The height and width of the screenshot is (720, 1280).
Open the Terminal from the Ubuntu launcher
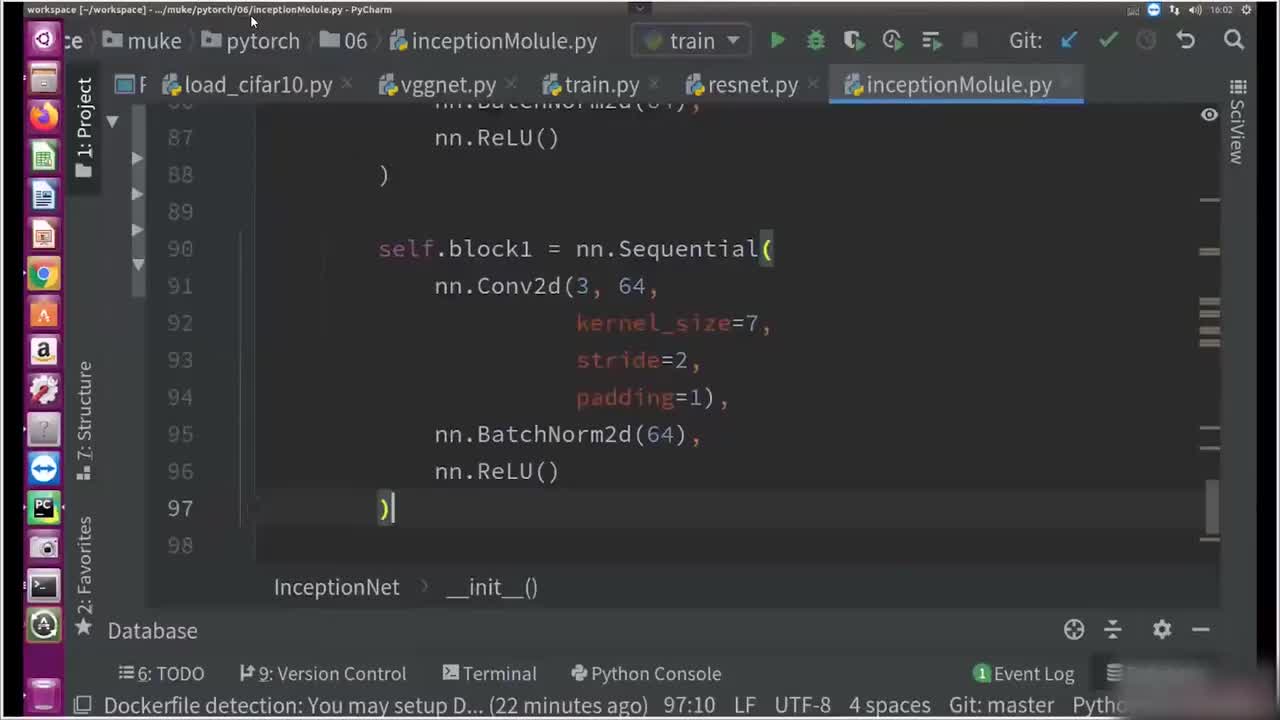[x=43, y=586]
